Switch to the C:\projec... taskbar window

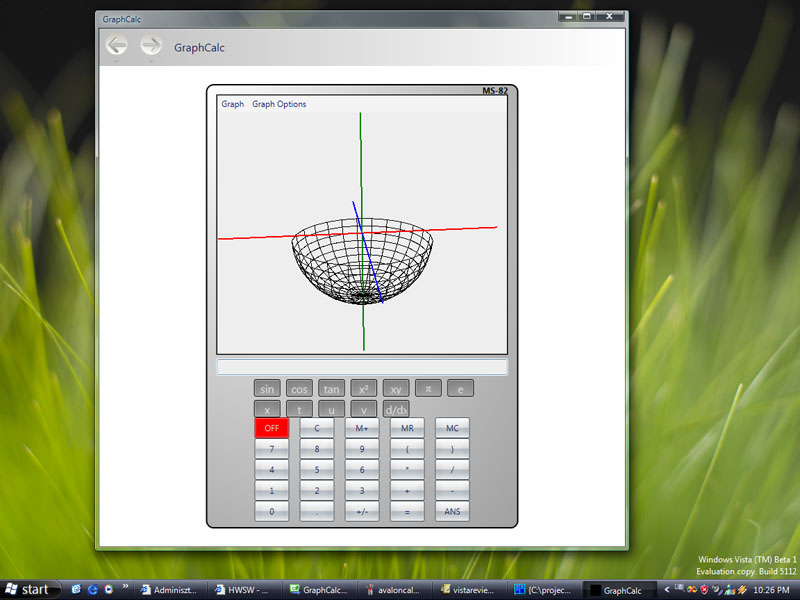tap(543, 590)
